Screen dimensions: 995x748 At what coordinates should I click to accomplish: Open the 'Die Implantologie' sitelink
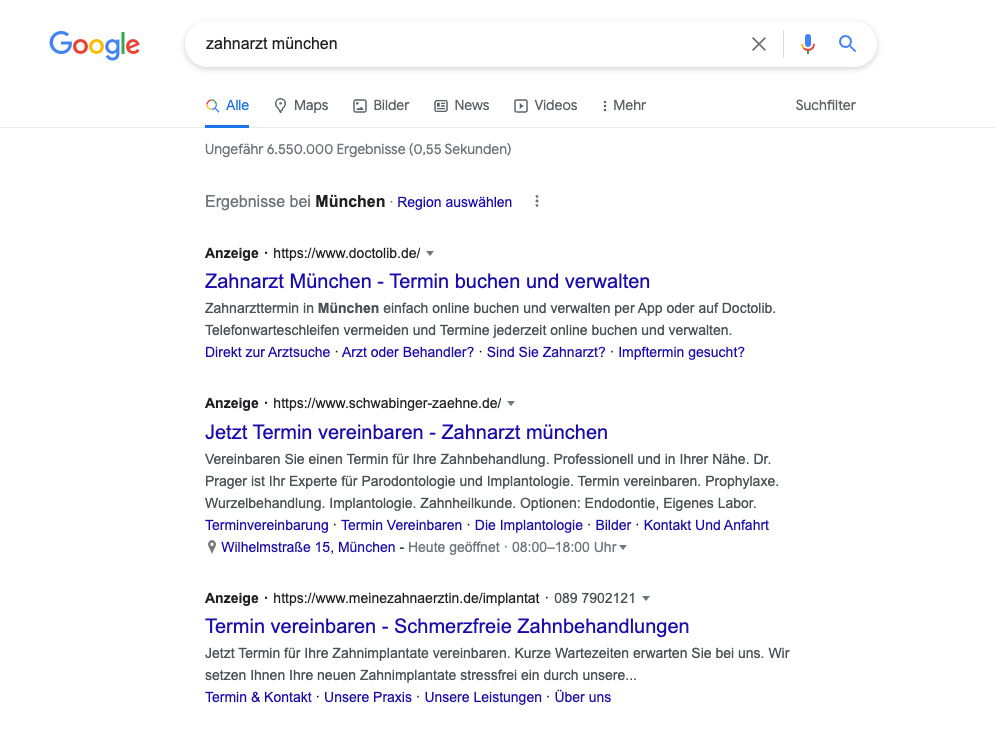coord(528,525)
